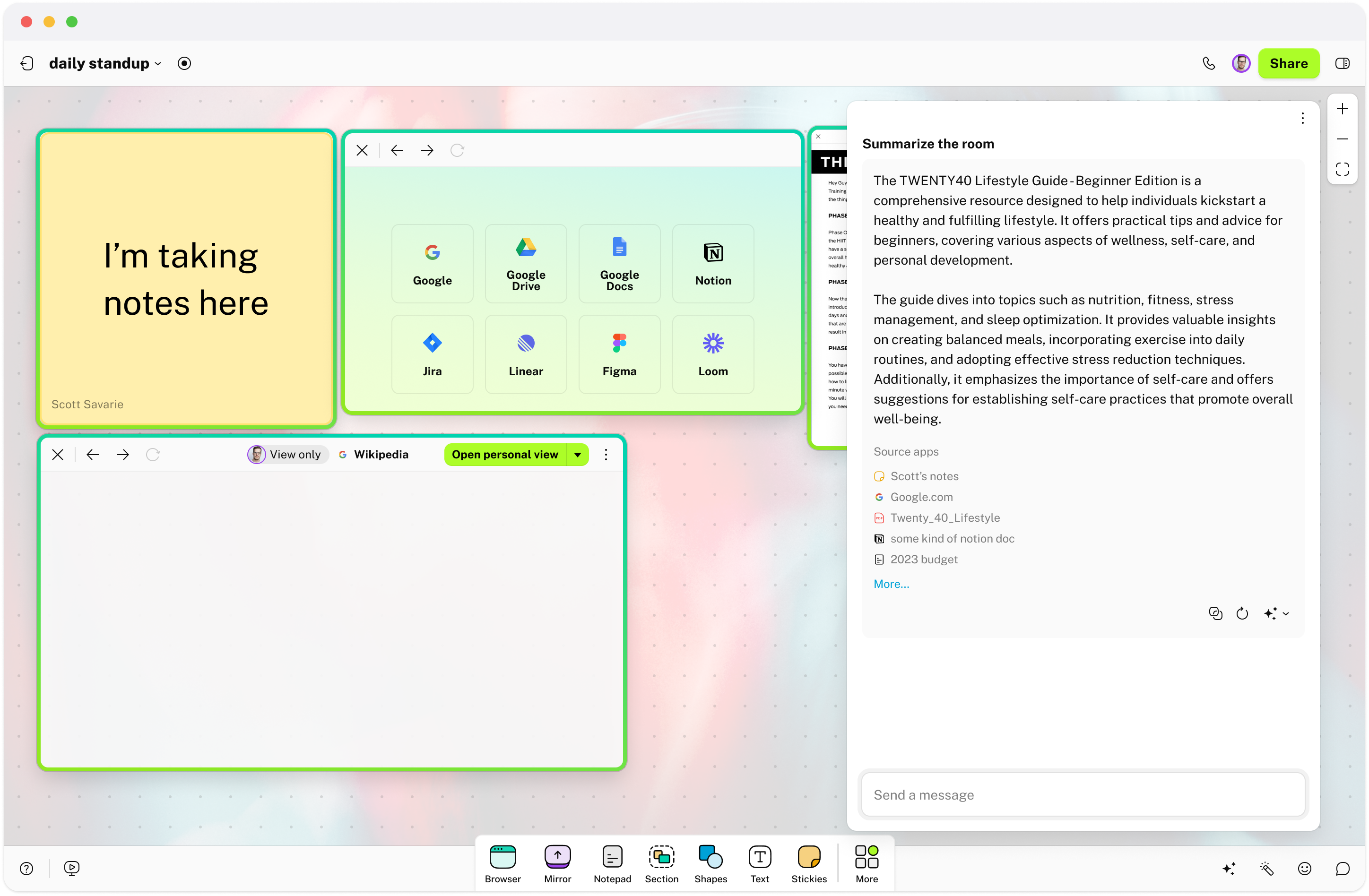This screenshot has width=1369, height=896.
Task: Expand Open personal view dropdown arrow
Action: (578, 454)
